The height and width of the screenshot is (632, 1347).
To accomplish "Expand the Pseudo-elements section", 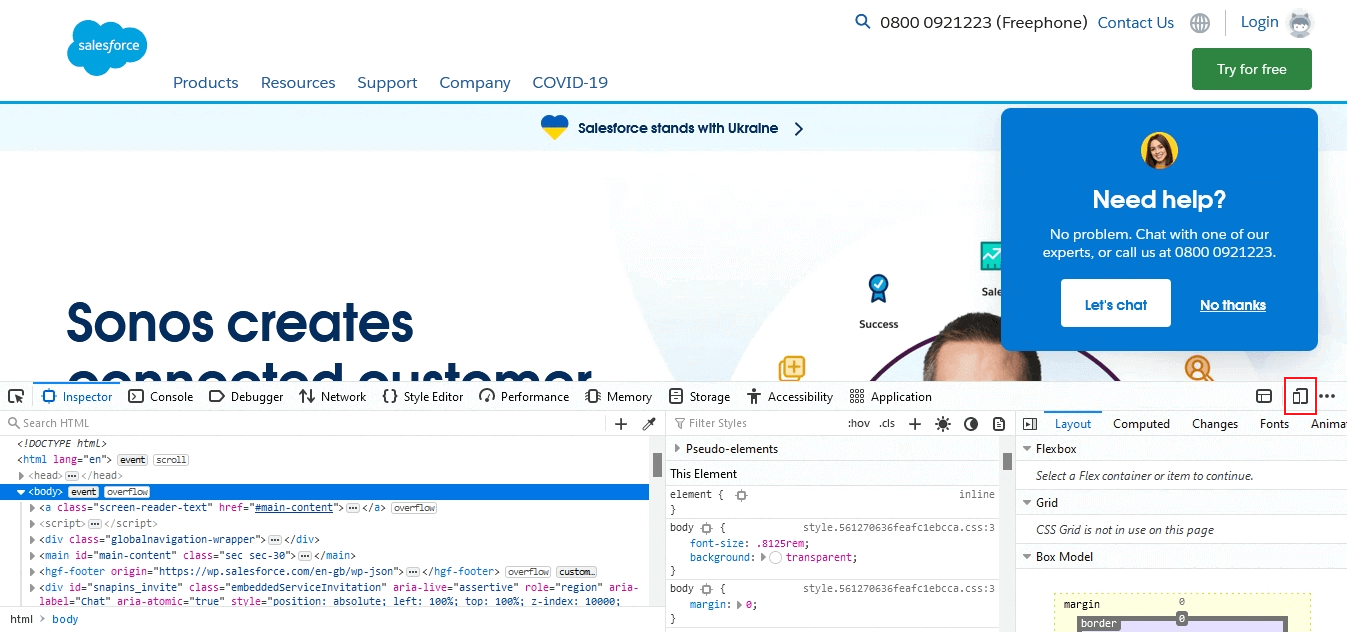I will (677, 449).
